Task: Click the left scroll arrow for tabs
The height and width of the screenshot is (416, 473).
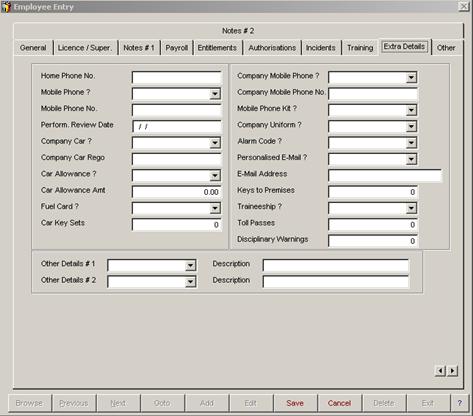Action: (x=441, y=371)
